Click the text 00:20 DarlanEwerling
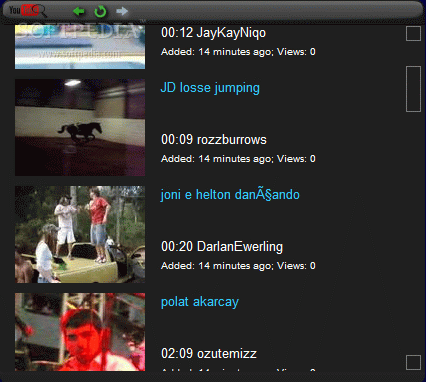428x382 pixels. pos(222,247)
